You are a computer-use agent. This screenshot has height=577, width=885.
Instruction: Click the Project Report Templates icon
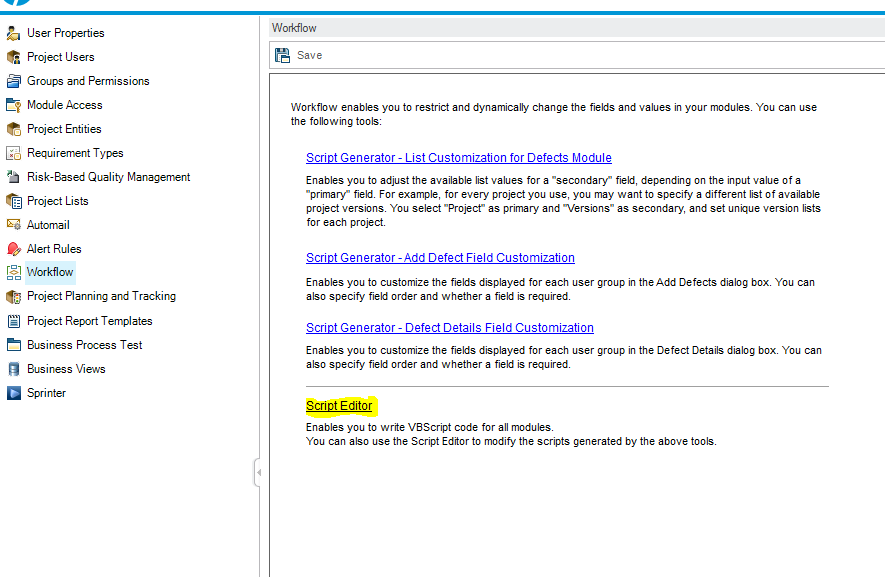(14, 321)
